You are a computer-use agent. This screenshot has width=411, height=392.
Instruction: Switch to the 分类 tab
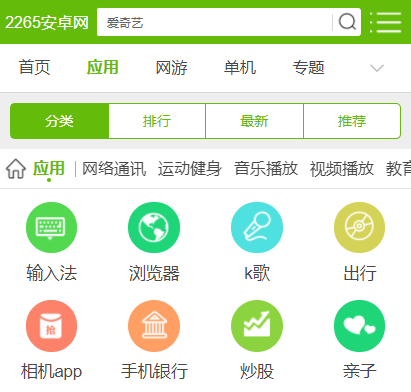point(59,121)
